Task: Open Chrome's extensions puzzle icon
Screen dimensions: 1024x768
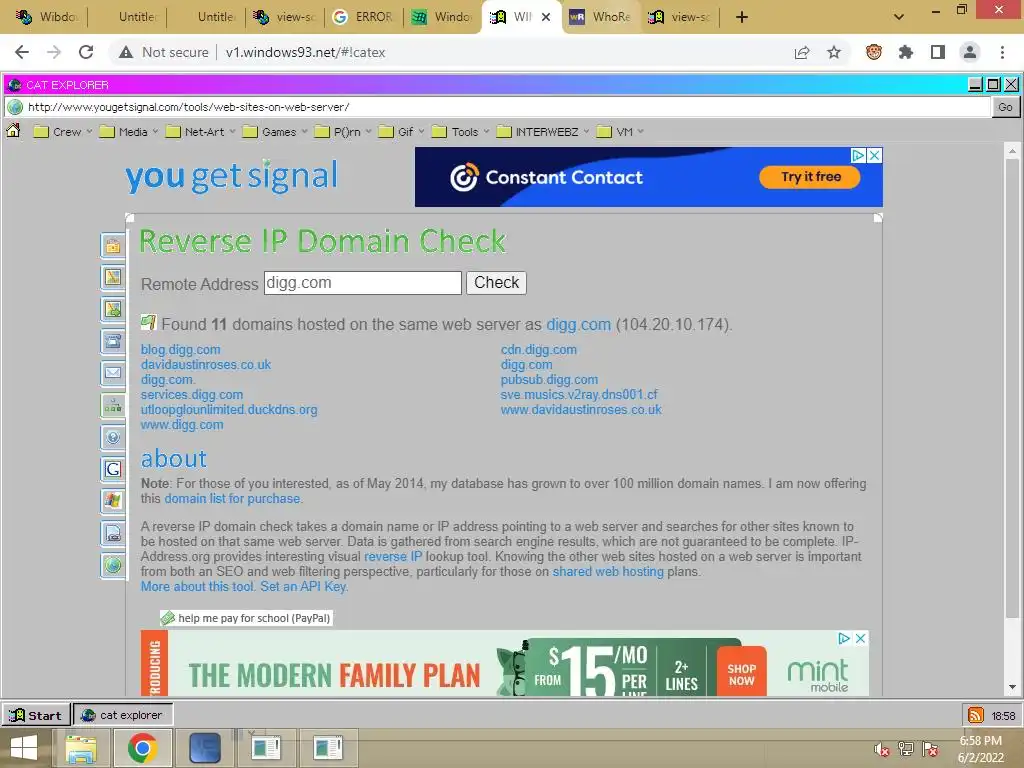Action: click(906, 52)
